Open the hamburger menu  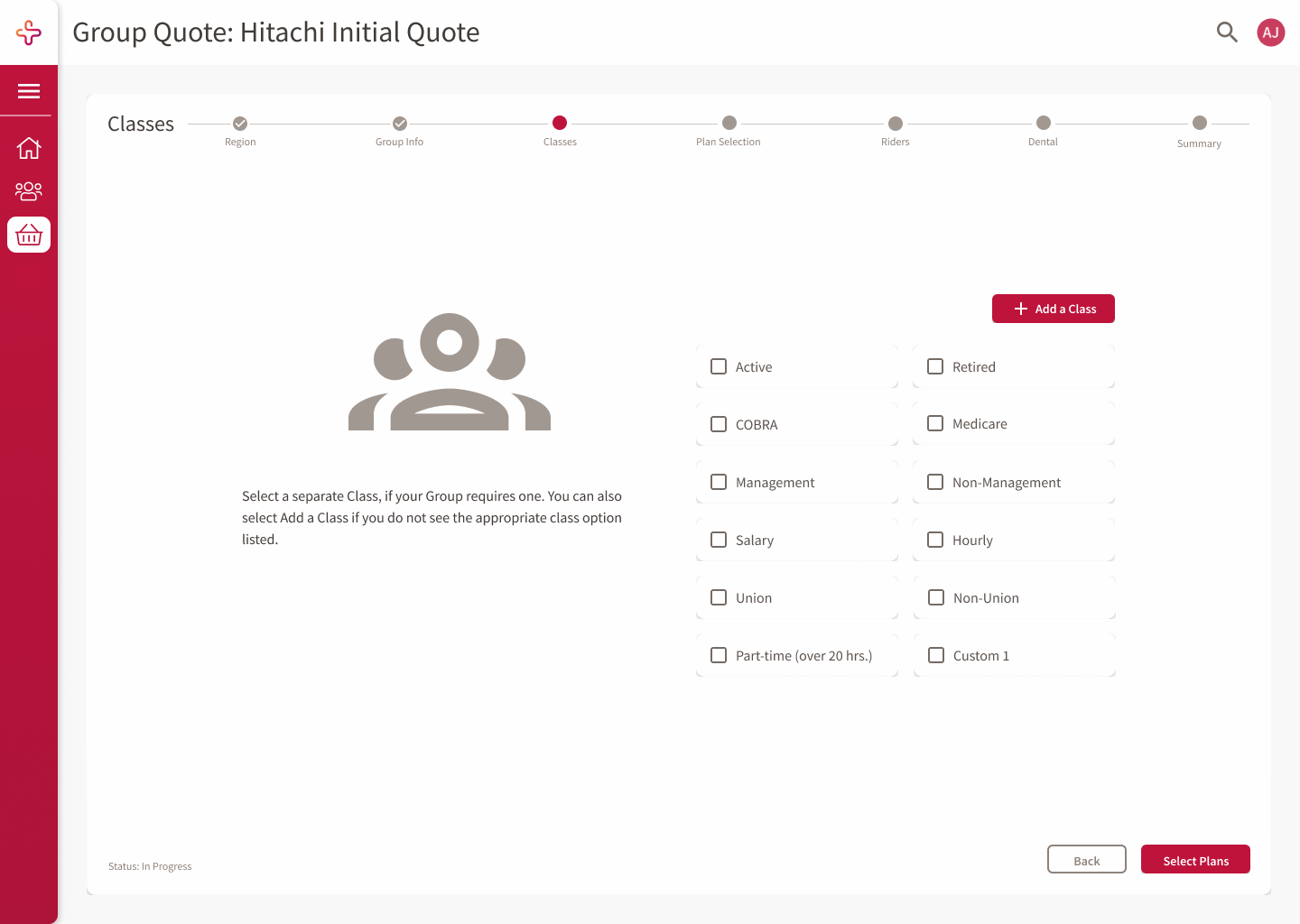coord(29,91)
